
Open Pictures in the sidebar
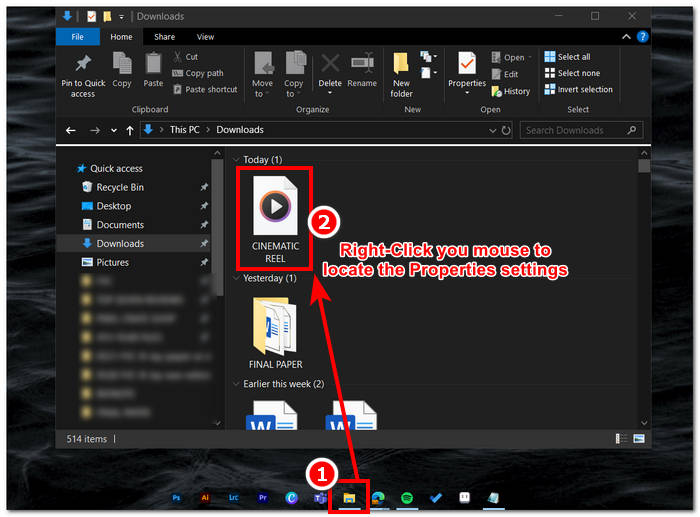click(x=112, y=262)
